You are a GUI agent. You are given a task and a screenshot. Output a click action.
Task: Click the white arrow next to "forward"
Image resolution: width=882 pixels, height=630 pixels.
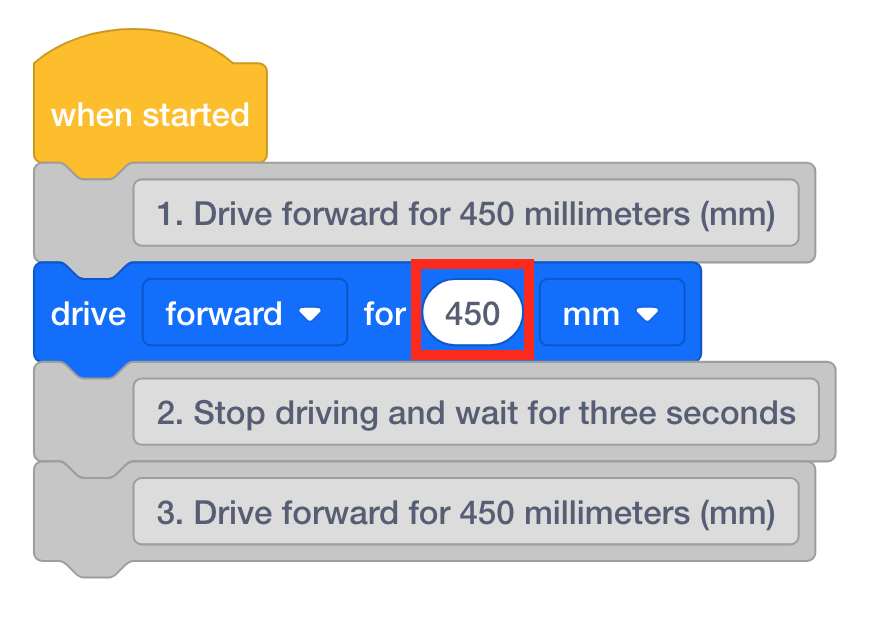(x=310, y=314)
